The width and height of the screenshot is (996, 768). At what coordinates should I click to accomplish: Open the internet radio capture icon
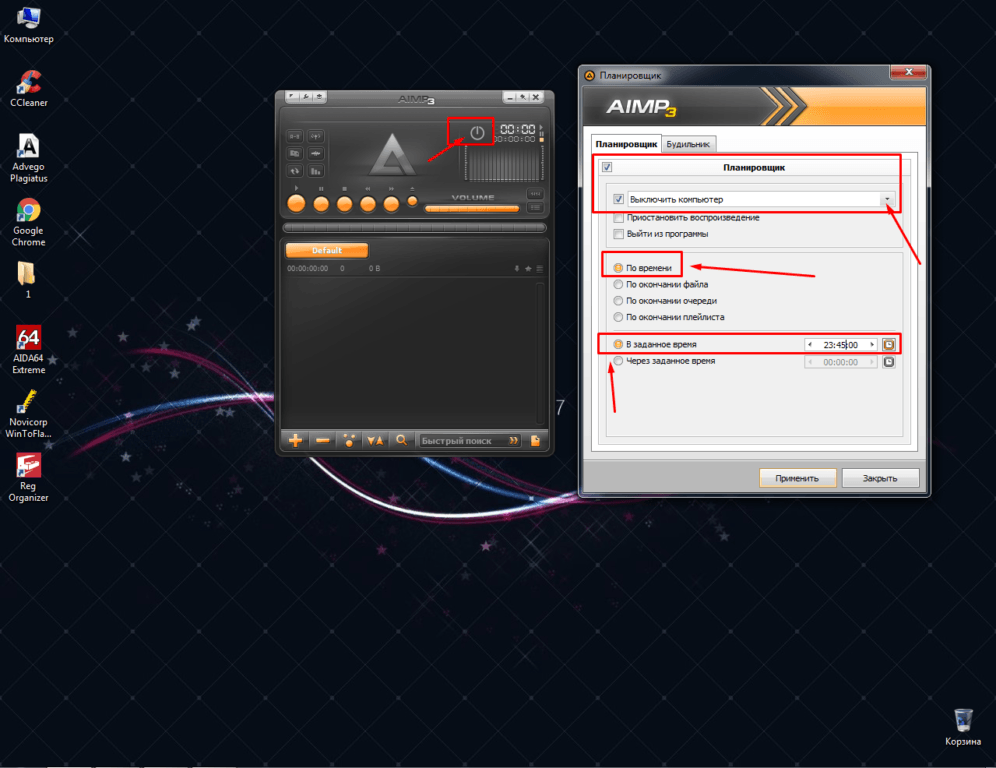pos(315,136)
